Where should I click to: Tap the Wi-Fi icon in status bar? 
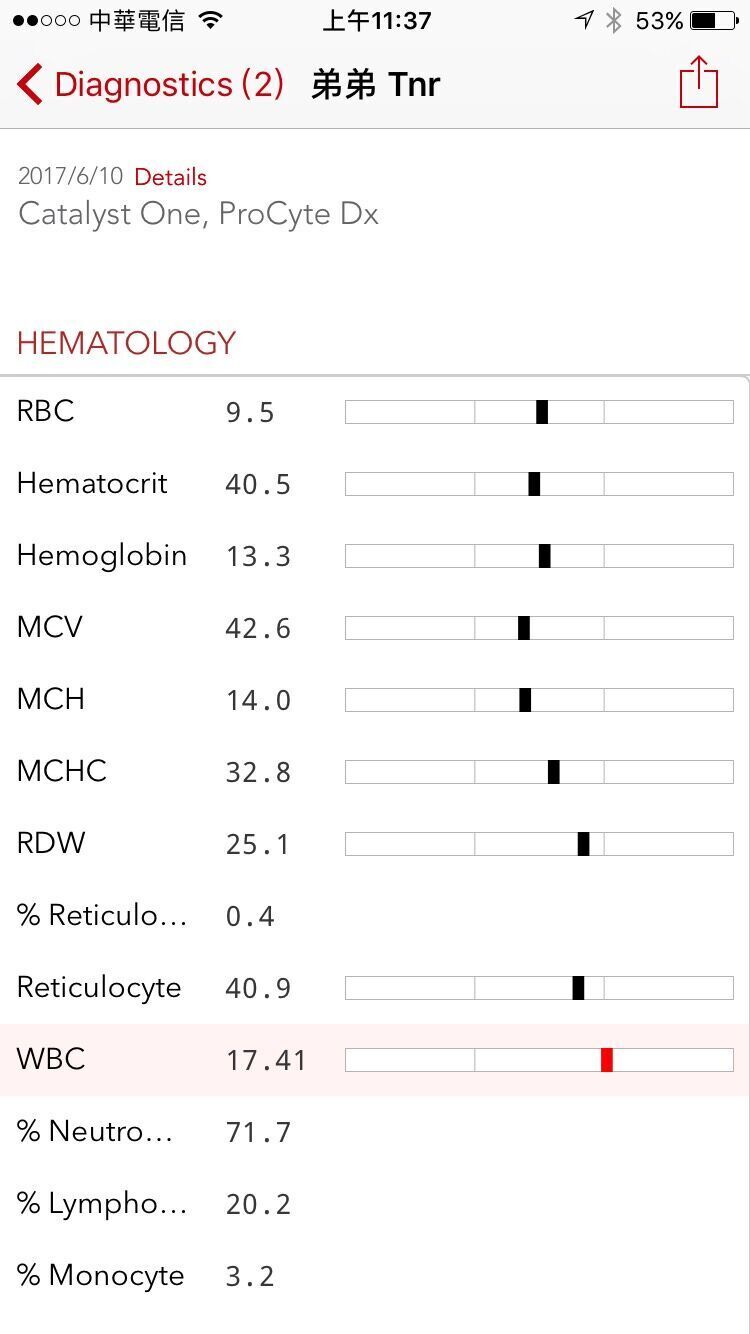click(210, 21)
